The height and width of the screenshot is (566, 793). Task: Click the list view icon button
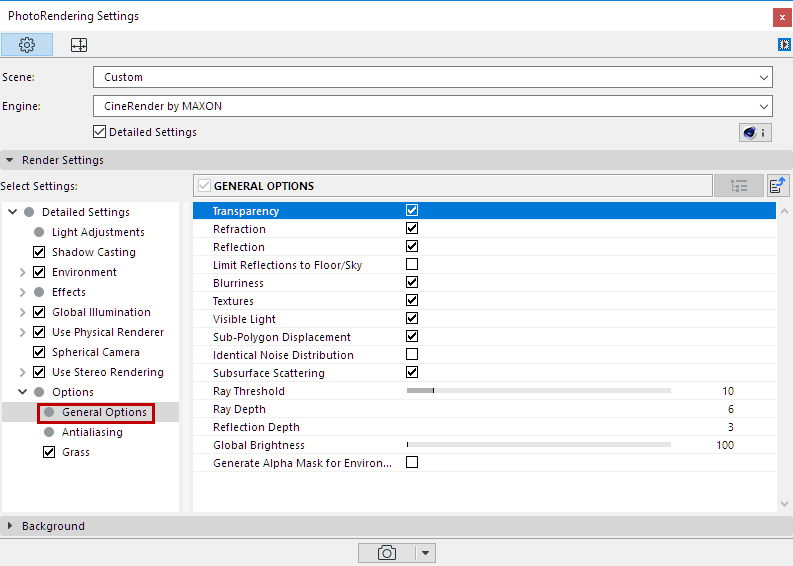(739, 186)
